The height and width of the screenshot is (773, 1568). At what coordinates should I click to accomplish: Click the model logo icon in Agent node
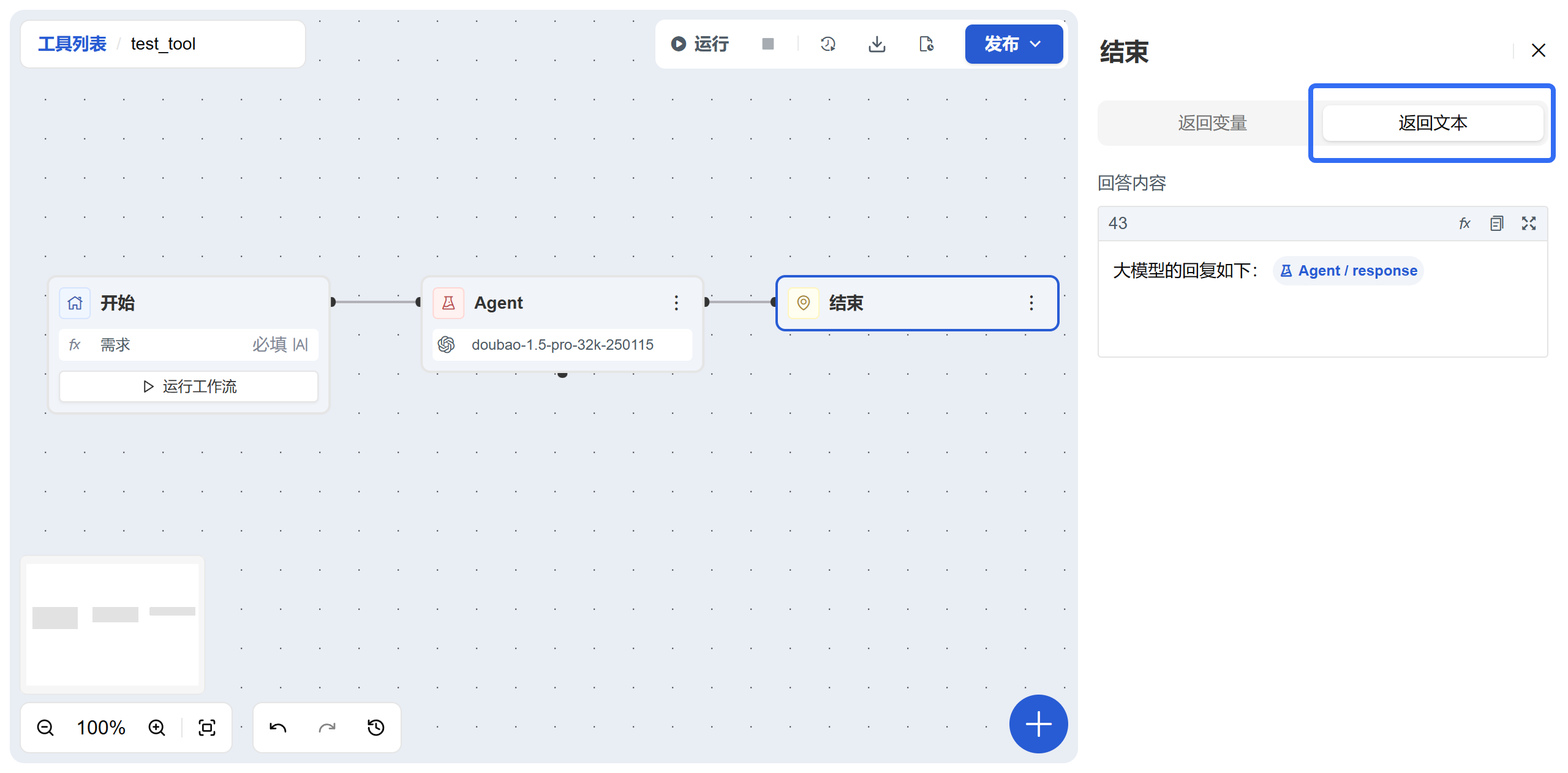tap(447, 345)
